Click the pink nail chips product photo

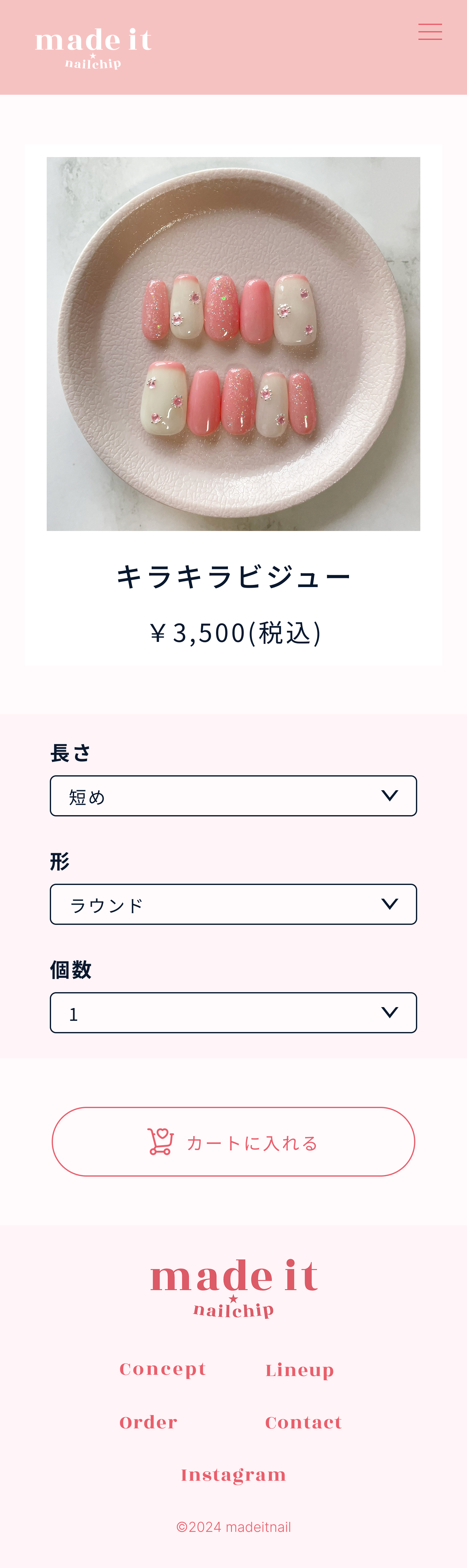coord(233,344)
